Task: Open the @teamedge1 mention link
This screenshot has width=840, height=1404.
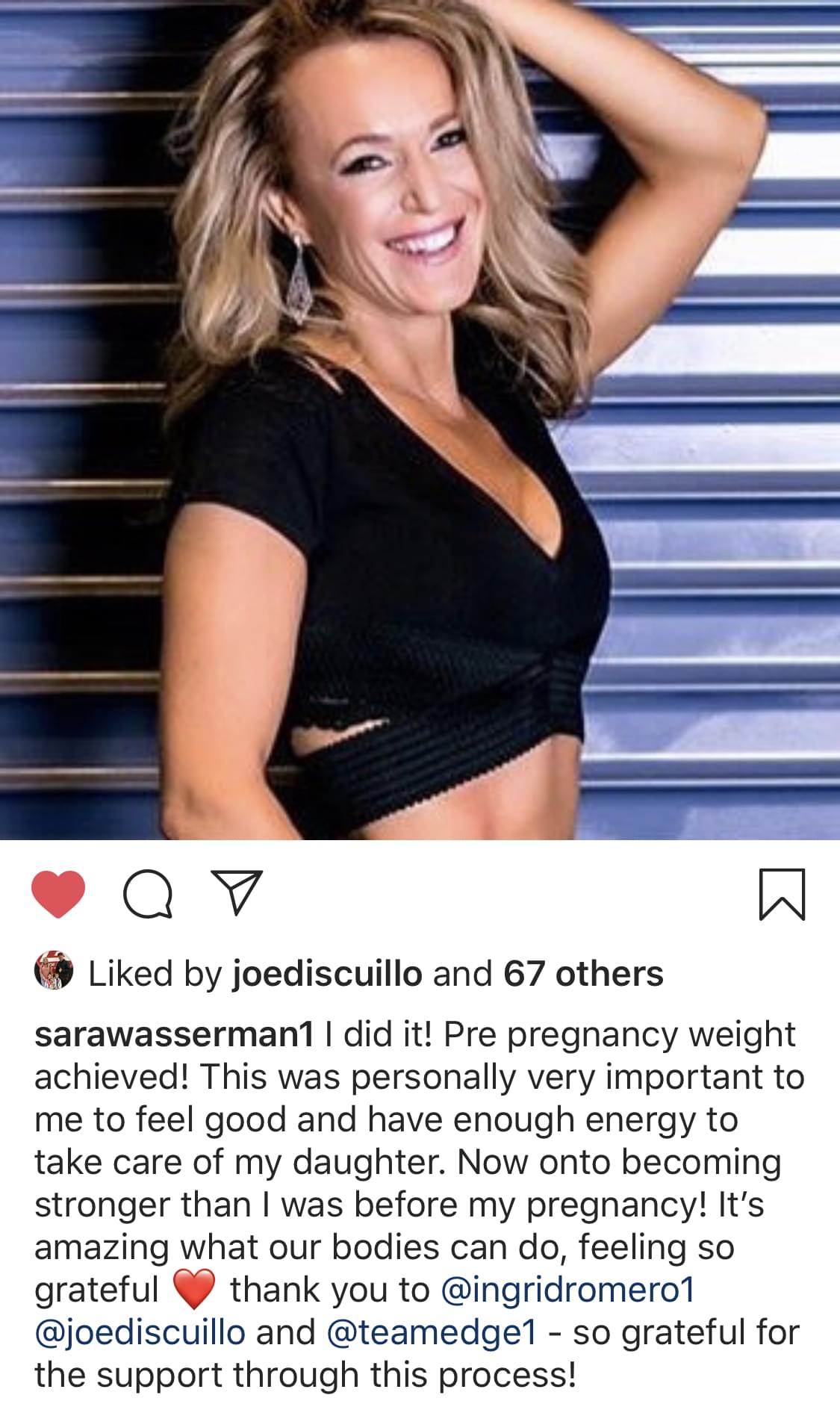Action: 432,1332
